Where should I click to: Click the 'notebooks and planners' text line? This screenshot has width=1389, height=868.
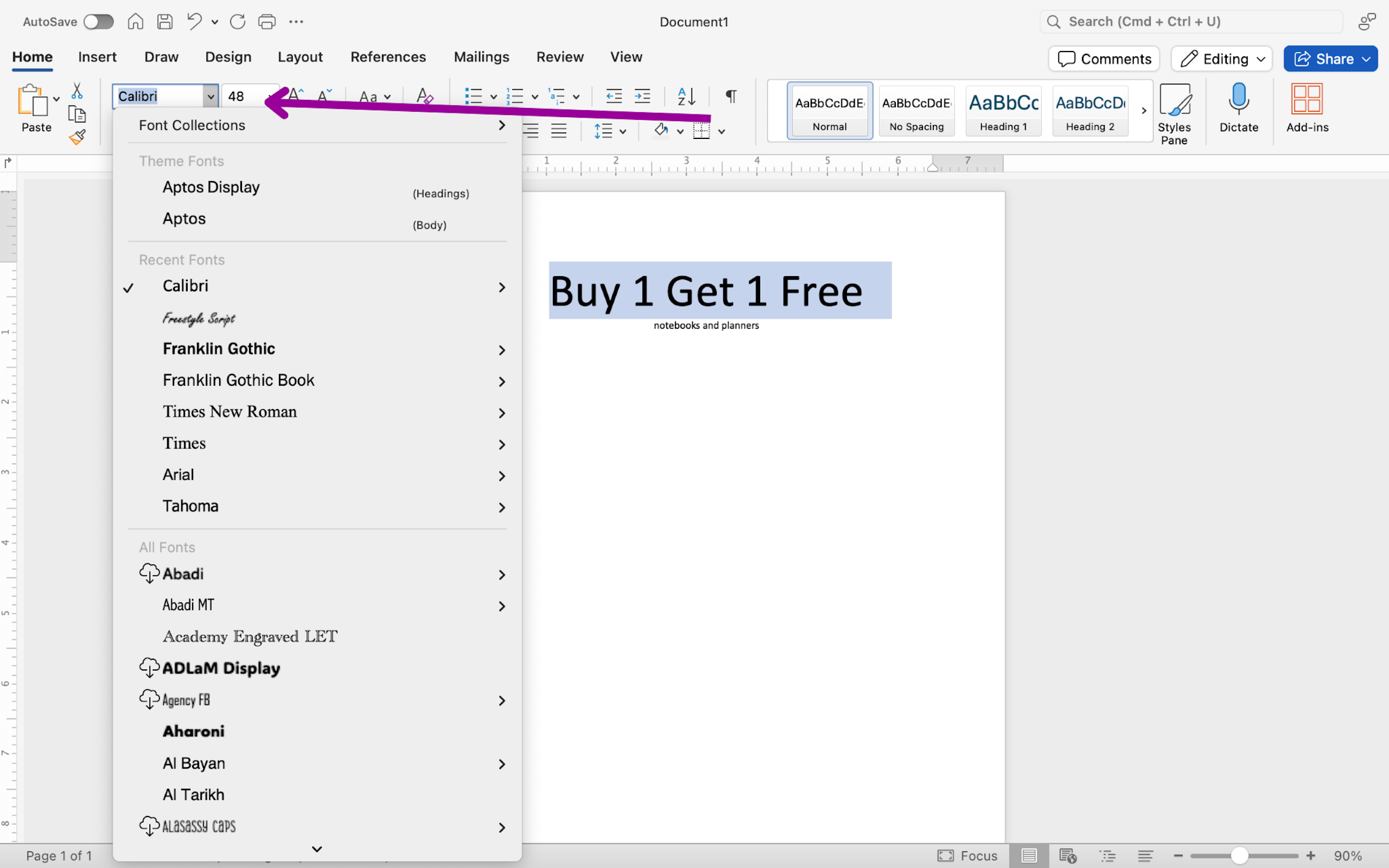pyautogui.click(x=706, y=325)
